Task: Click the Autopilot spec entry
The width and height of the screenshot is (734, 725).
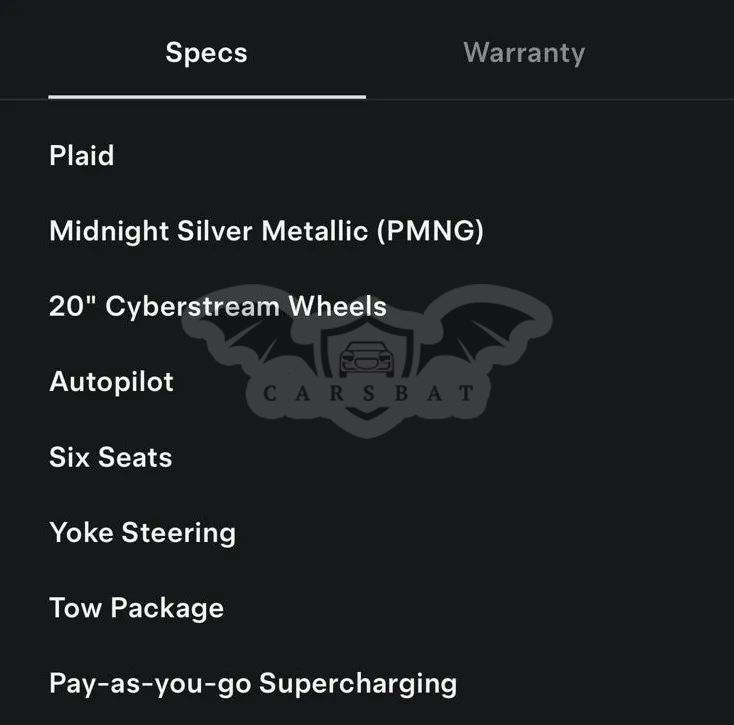Action: [x=111, y=381]
